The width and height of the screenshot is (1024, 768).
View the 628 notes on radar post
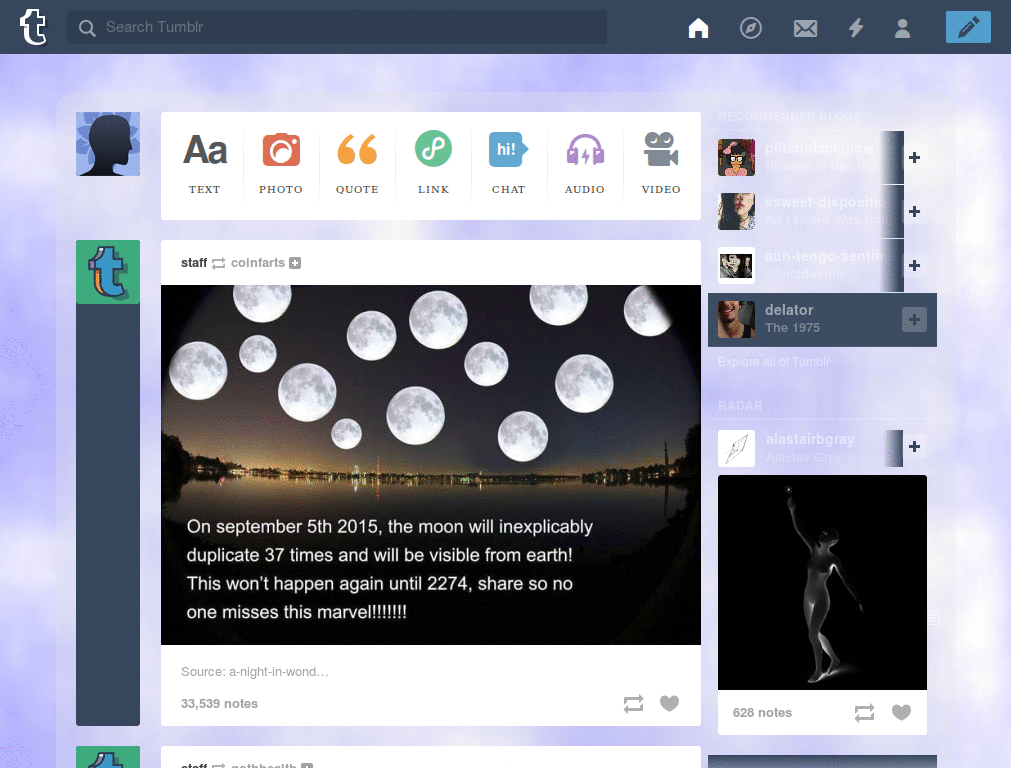[x=762, y=712]
